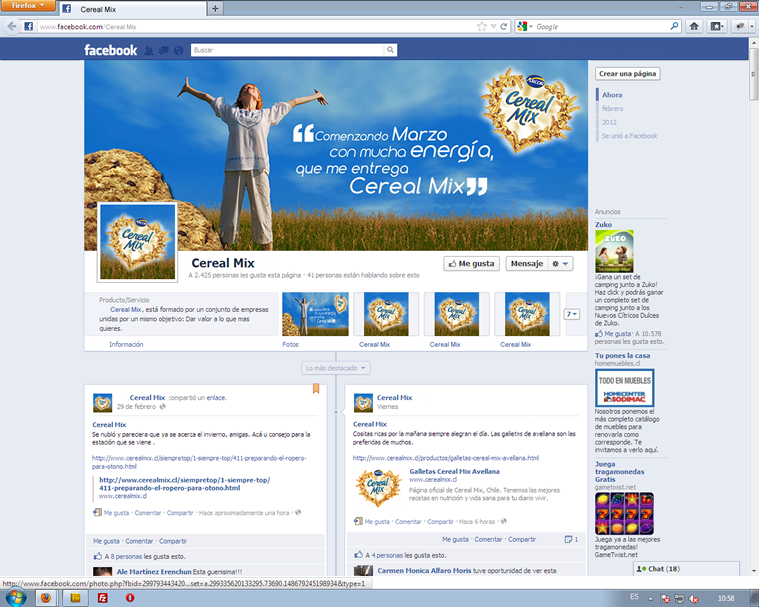The width and height of the screenshot is (759, 607).
Task: Open Facebook notifications globe icon
Action: point(179,50)
